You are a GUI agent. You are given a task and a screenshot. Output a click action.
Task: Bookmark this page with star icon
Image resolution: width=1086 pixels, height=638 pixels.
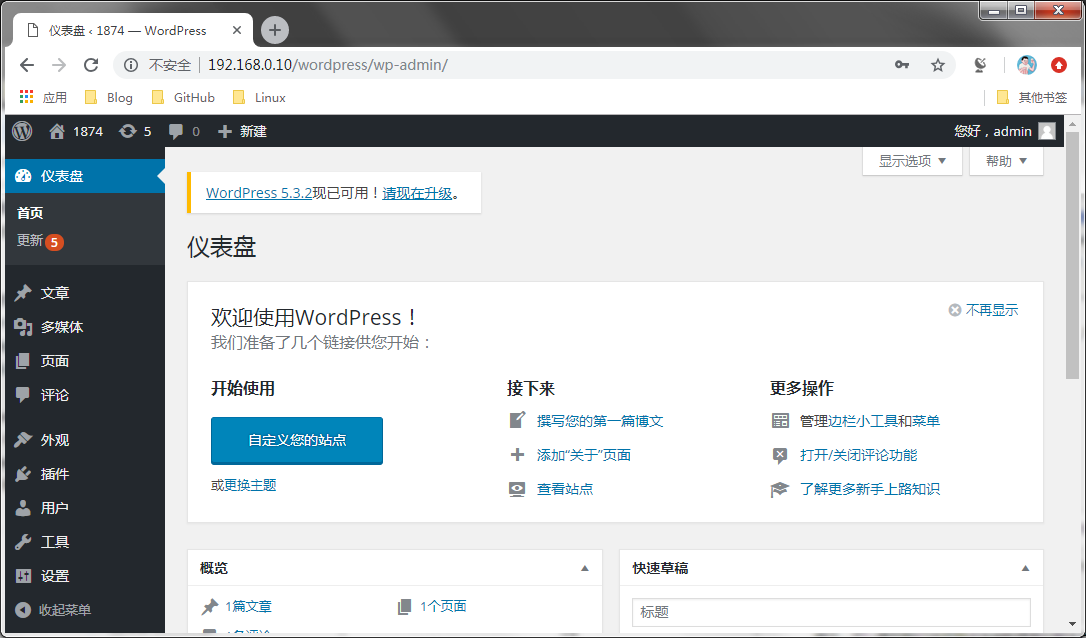coord(938,65)
